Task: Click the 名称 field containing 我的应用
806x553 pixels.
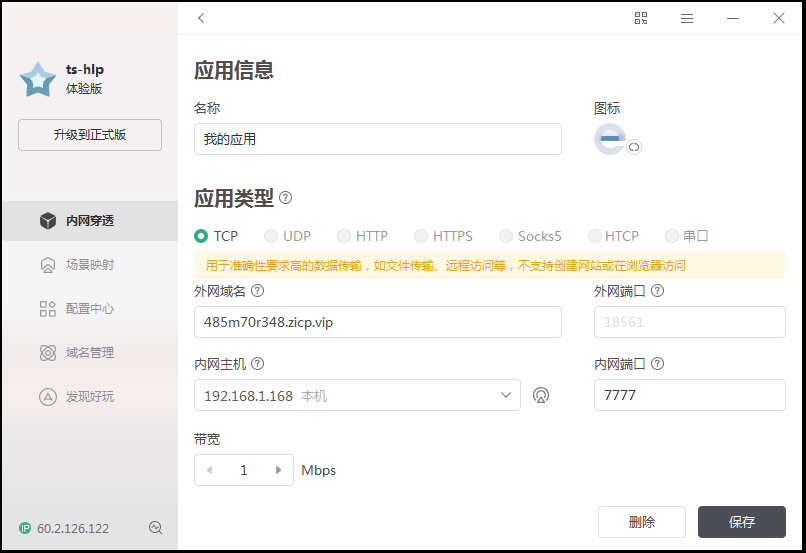Action: 378,139
